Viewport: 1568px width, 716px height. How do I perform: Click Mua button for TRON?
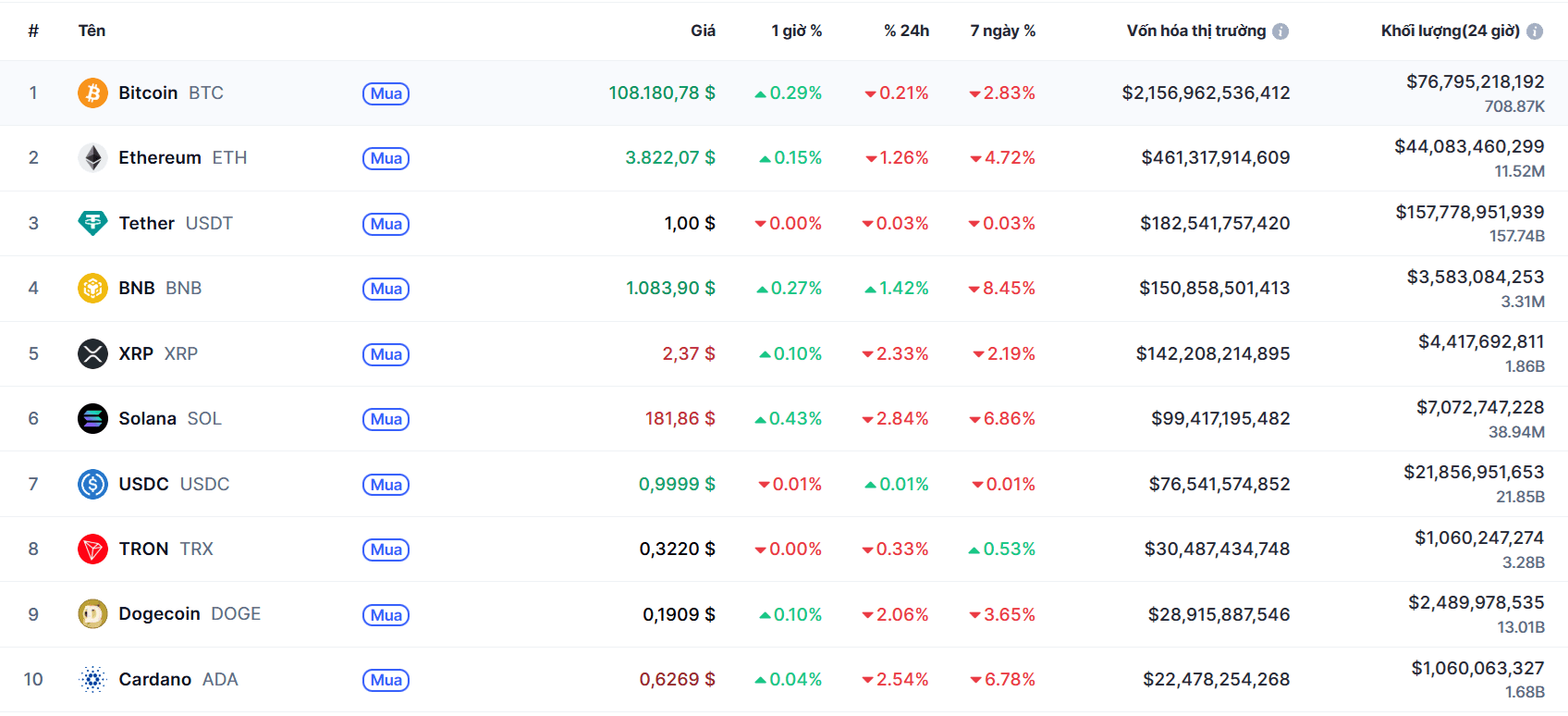point(386,549)
